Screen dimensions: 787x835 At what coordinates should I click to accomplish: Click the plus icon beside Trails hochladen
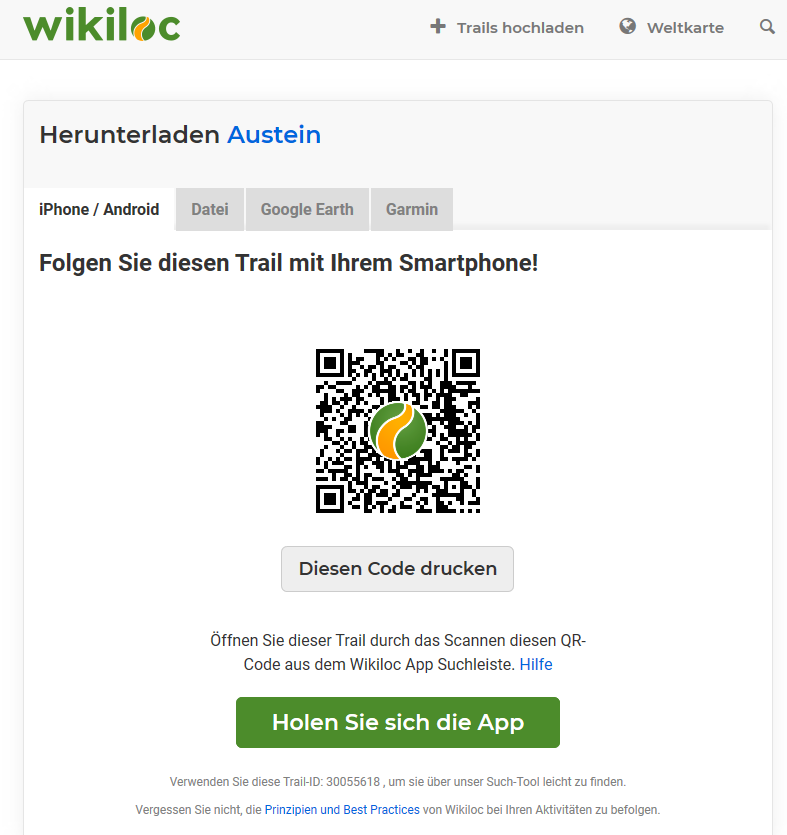438,26
